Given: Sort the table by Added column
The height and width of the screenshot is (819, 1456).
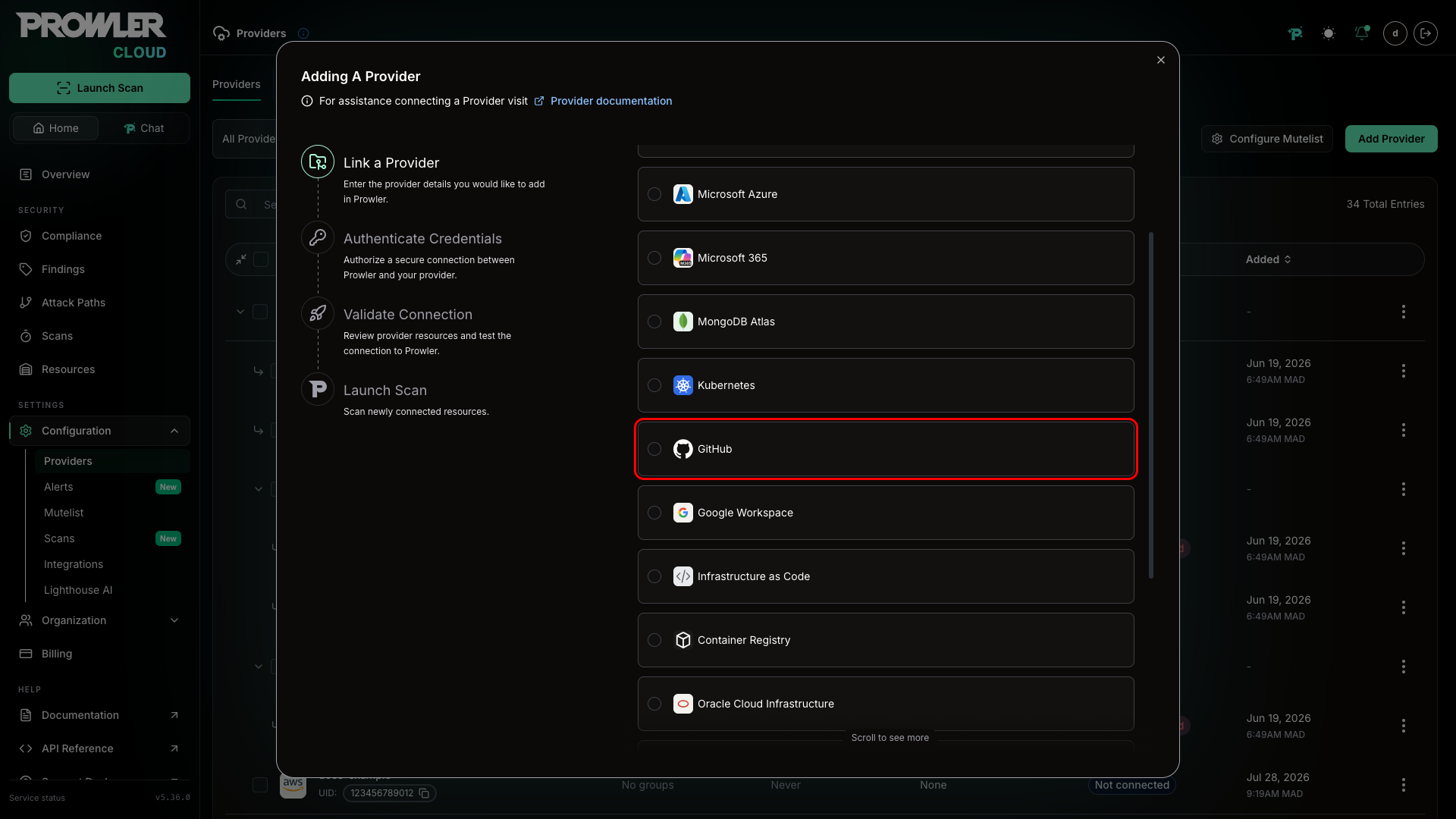Looking at the screenshot, I should point(1269,259).
